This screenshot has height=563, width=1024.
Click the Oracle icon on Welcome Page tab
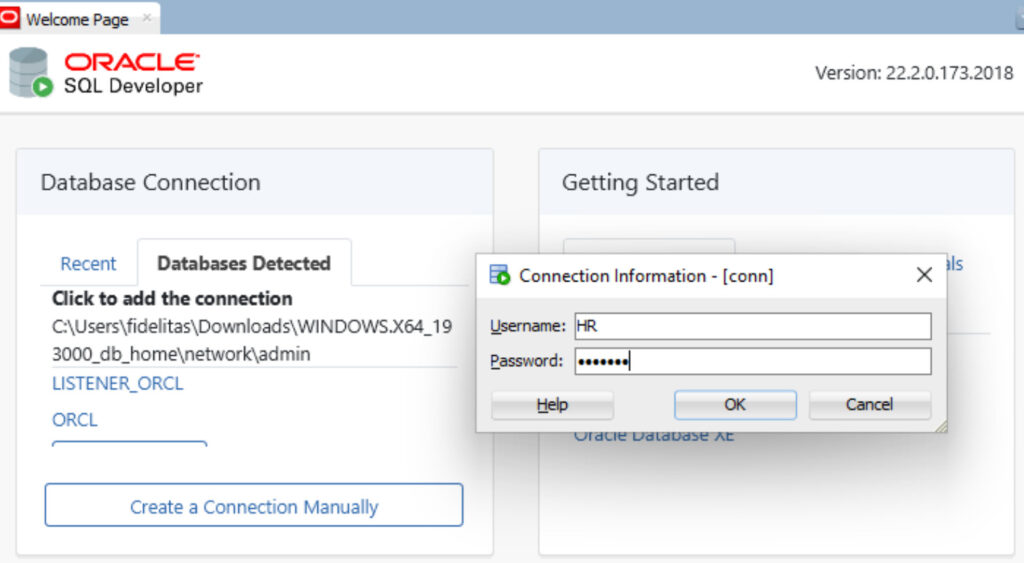point(9,18)
